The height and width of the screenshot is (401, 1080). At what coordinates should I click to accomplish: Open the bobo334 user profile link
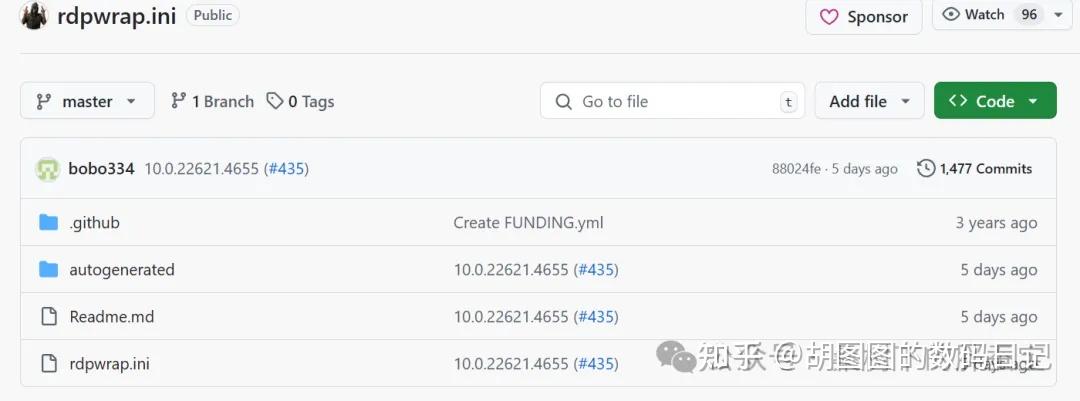[x=101, y=169]
